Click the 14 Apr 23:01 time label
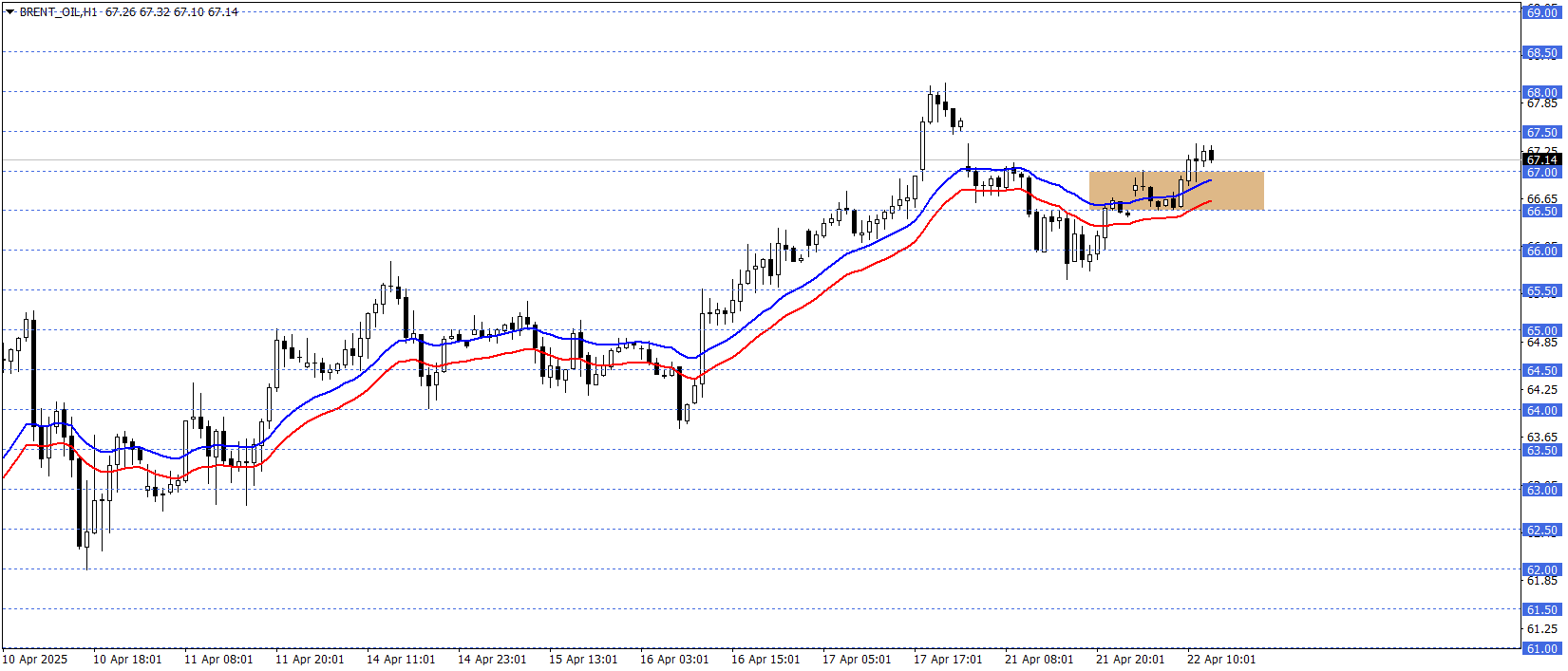Image resolution: width=1568 pixels, height=671 pixels. (492, 659)
